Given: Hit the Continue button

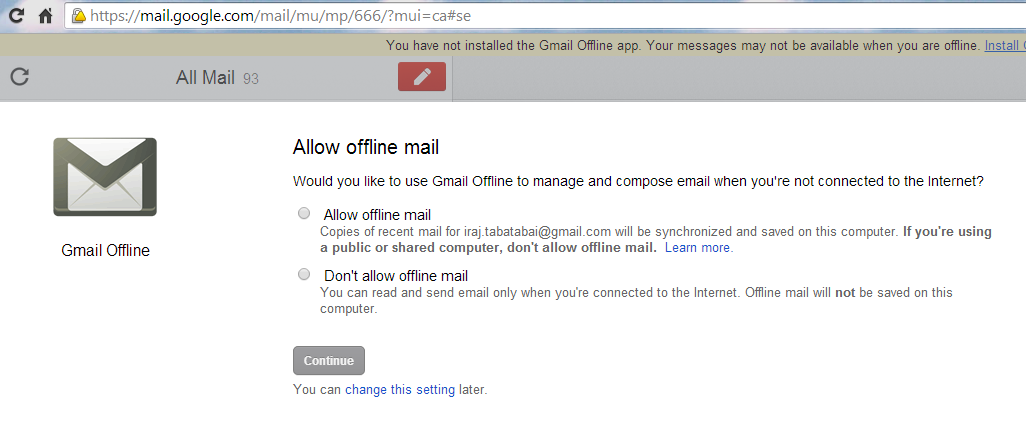Looking at the screenshot, I should [x=328, y=361].
